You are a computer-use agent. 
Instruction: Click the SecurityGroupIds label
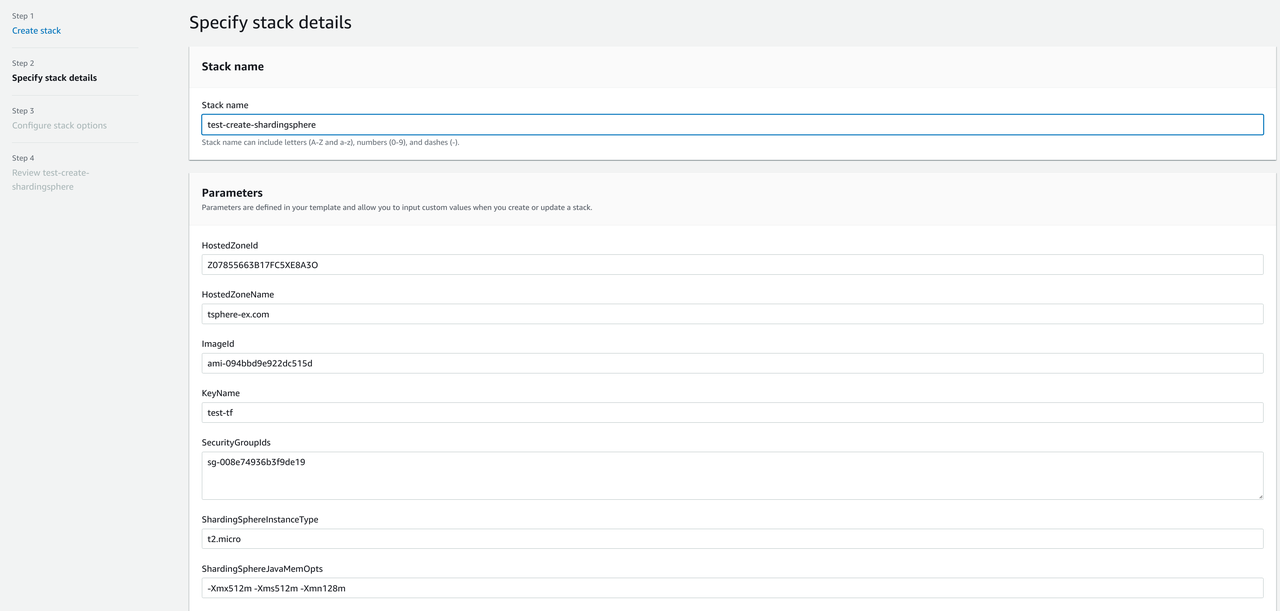tap(236, 443)
